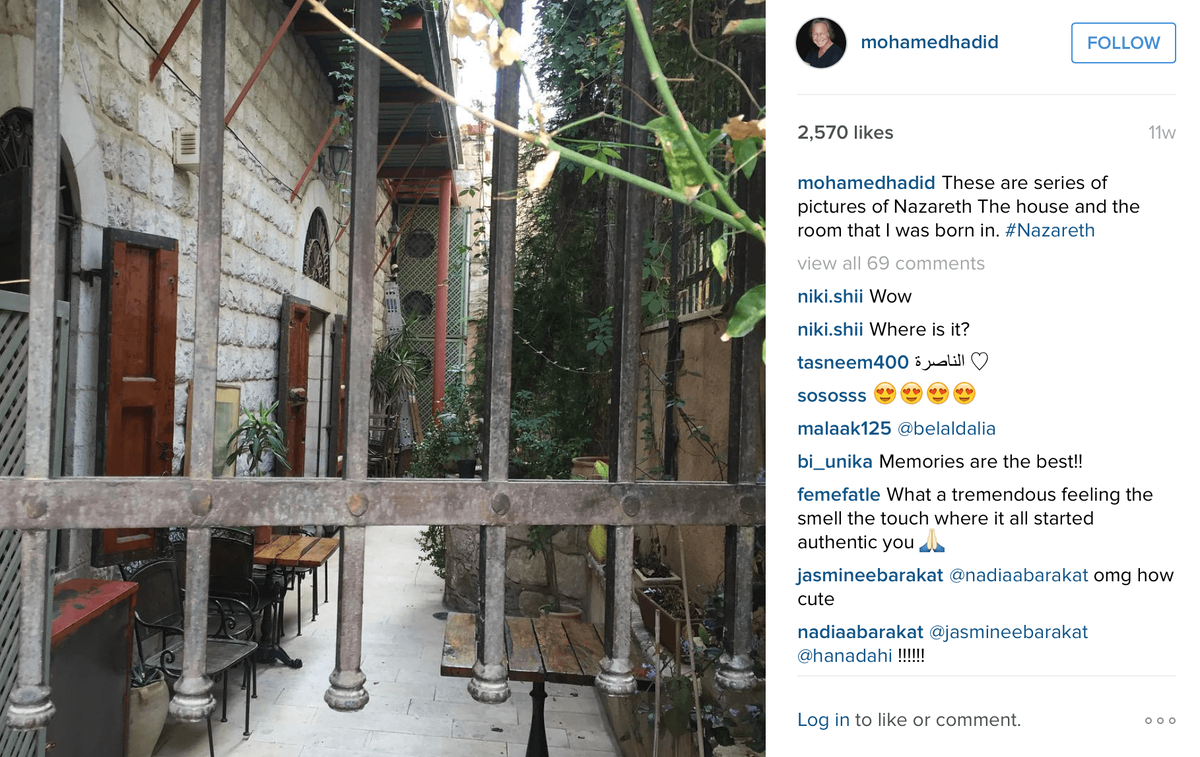Open malaak125 commenter profile

(x=844, y=428)
